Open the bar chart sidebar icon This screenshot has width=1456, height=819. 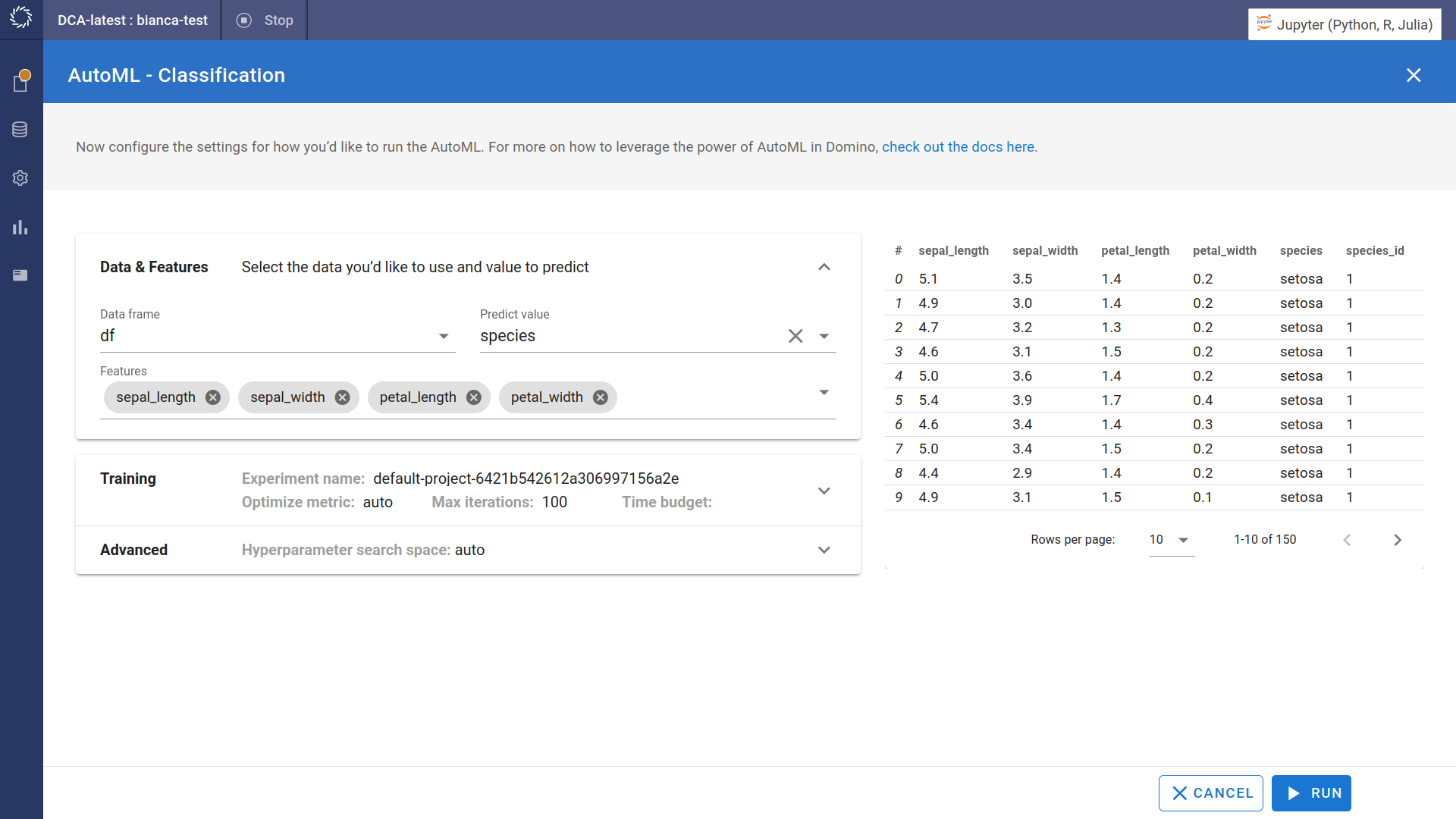point(20,227)
